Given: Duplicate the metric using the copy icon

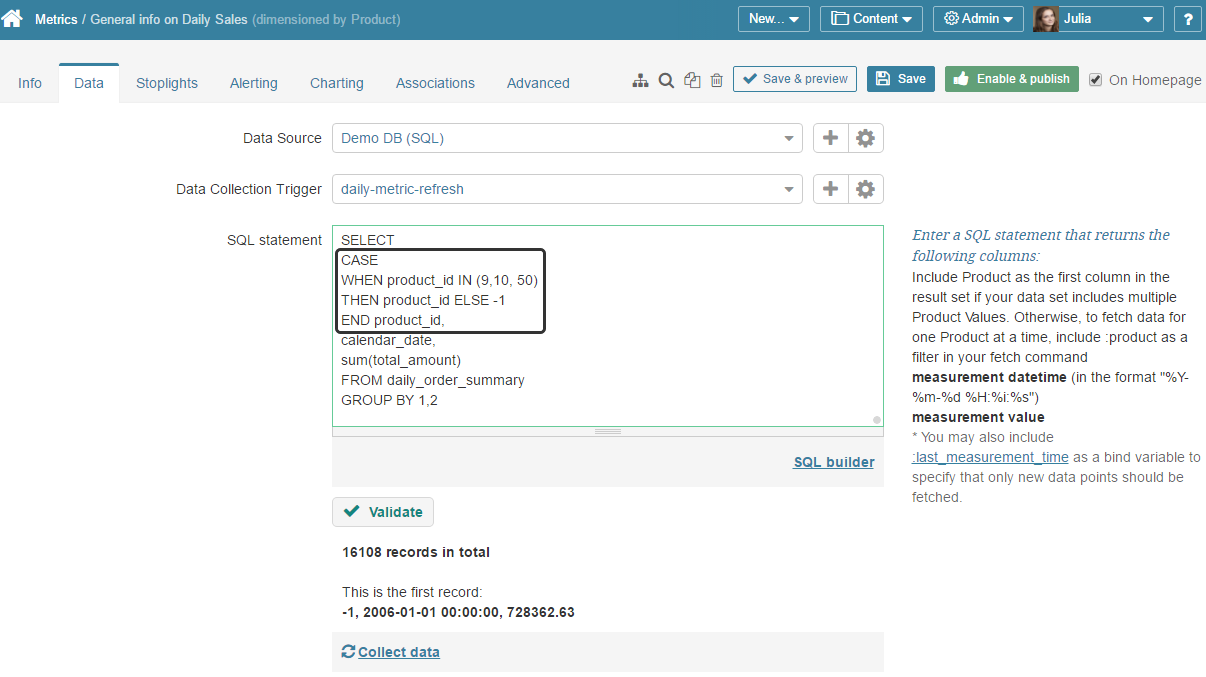Looking at the screenshot, I should [692, 79].
